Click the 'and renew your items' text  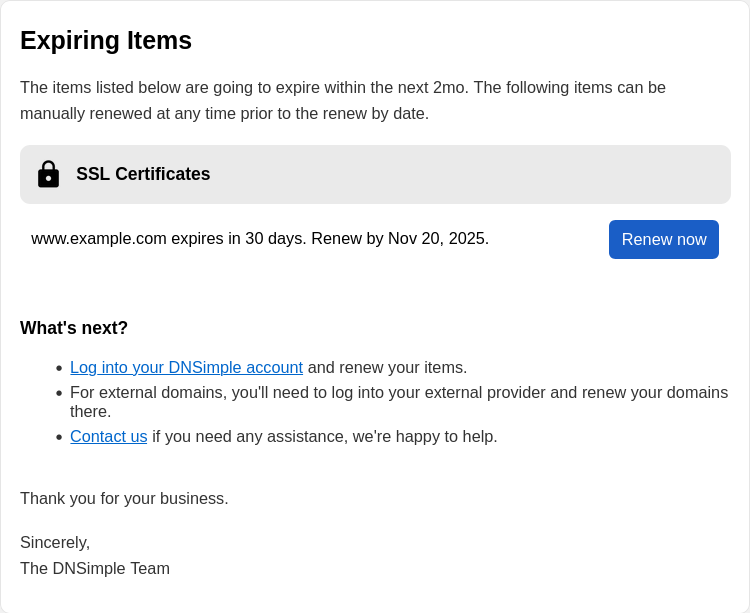point(387,367)
